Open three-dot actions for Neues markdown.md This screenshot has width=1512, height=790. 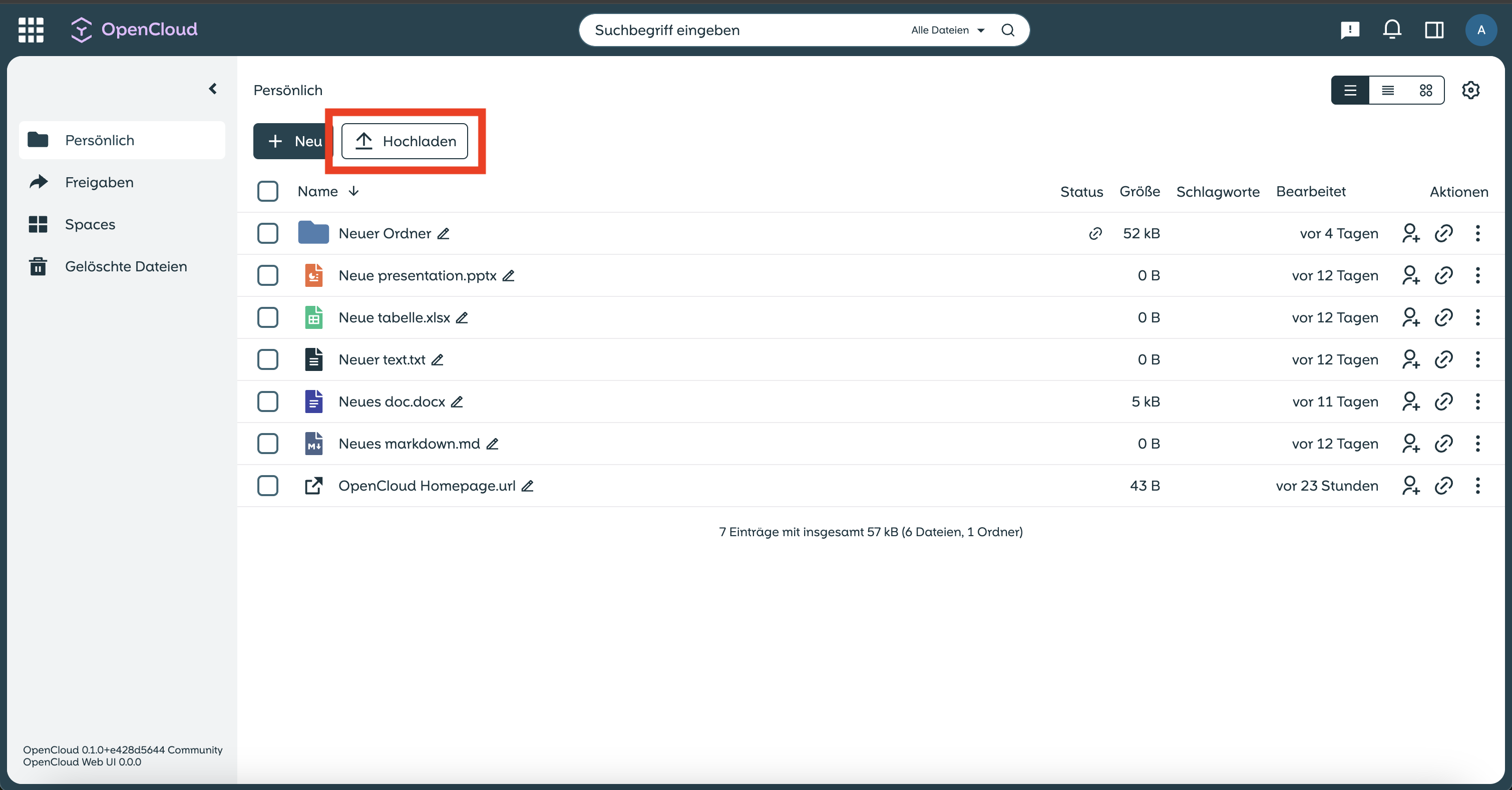click(x=1477, y=444)
